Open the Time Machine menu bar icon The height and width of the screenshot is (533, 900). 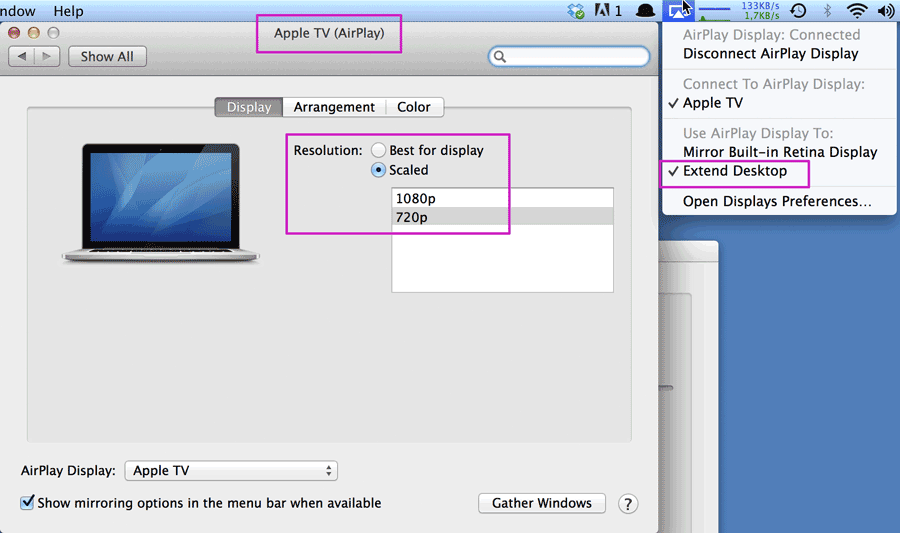tap(798, 10)
